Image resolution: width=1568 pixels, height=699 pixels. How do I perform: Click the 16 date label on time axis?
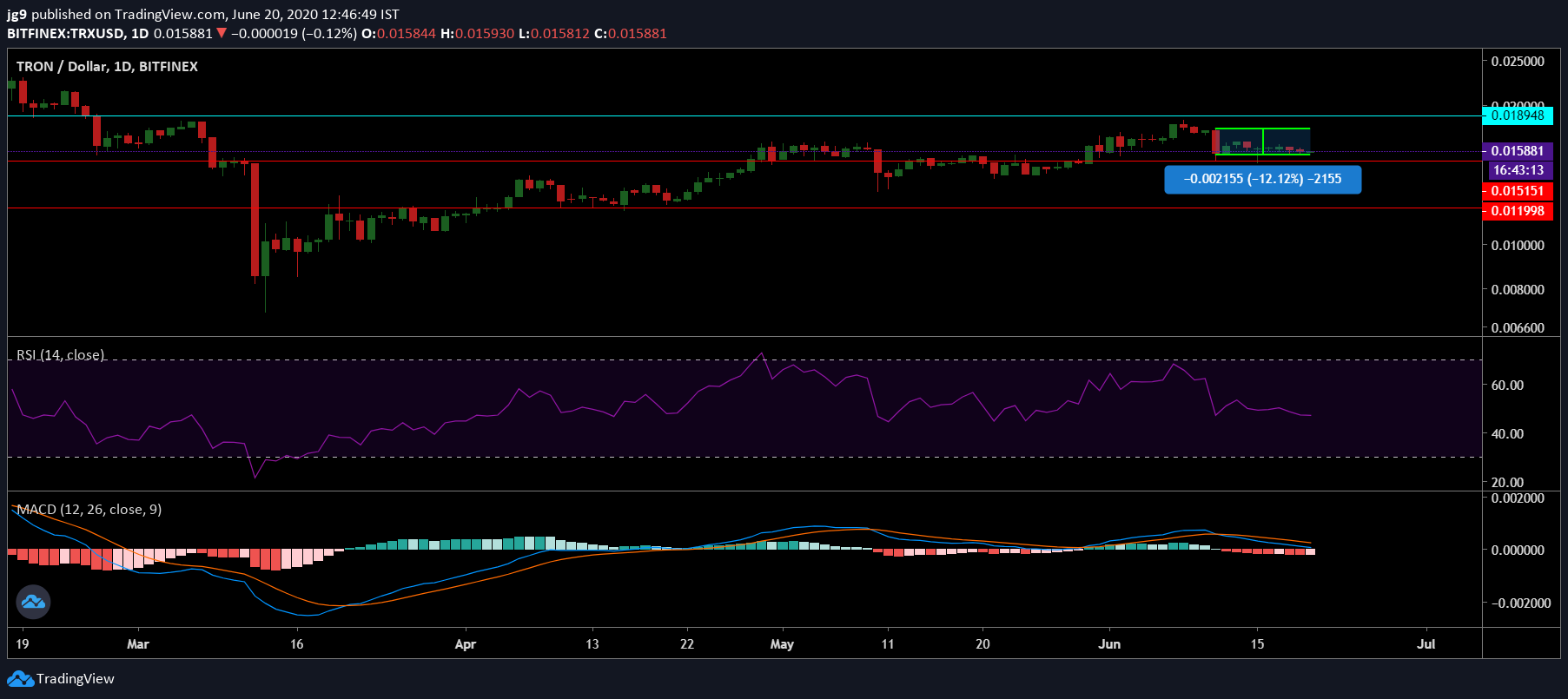click(297, 643)
